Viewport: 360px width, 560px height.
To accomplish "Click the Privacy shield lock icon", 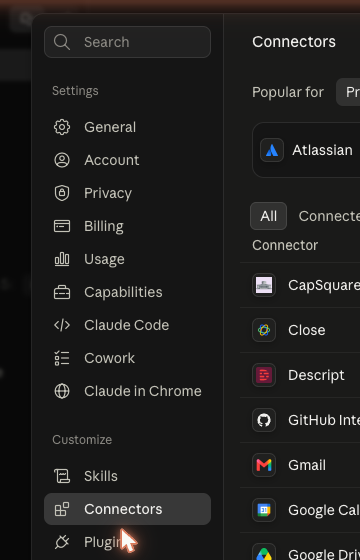I will point(62,193).
